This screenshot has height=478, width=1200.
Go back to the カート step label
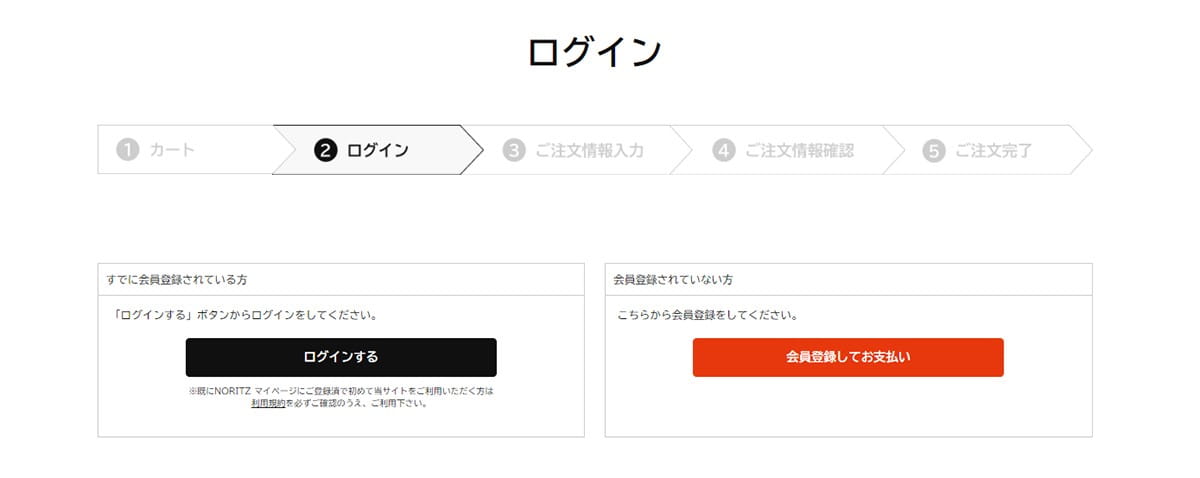[x=172, y=151]
